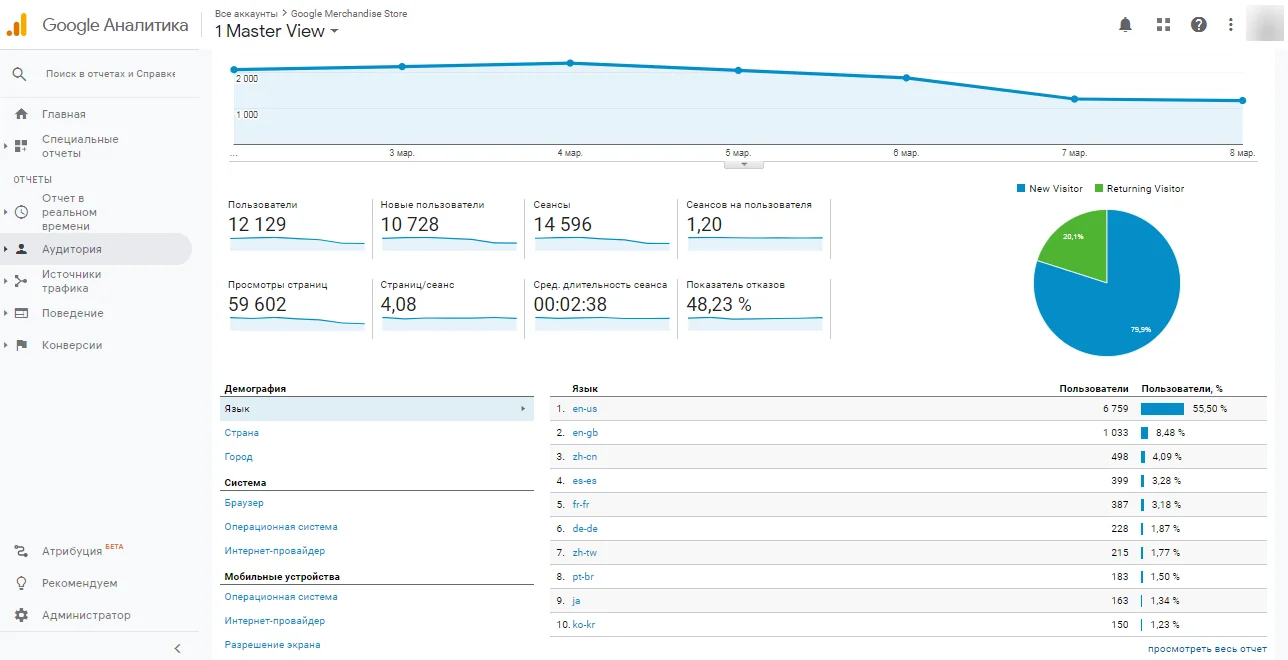Open the help question mark icon

[1199, 25]
